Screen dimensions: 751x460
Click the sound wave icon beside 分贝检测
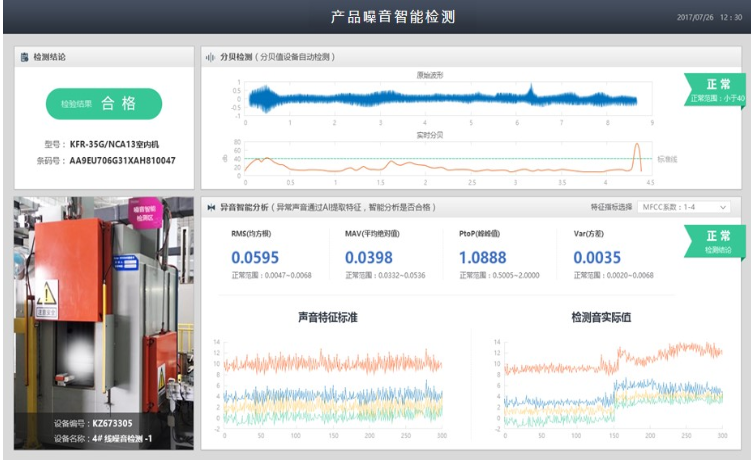point(210,57)
